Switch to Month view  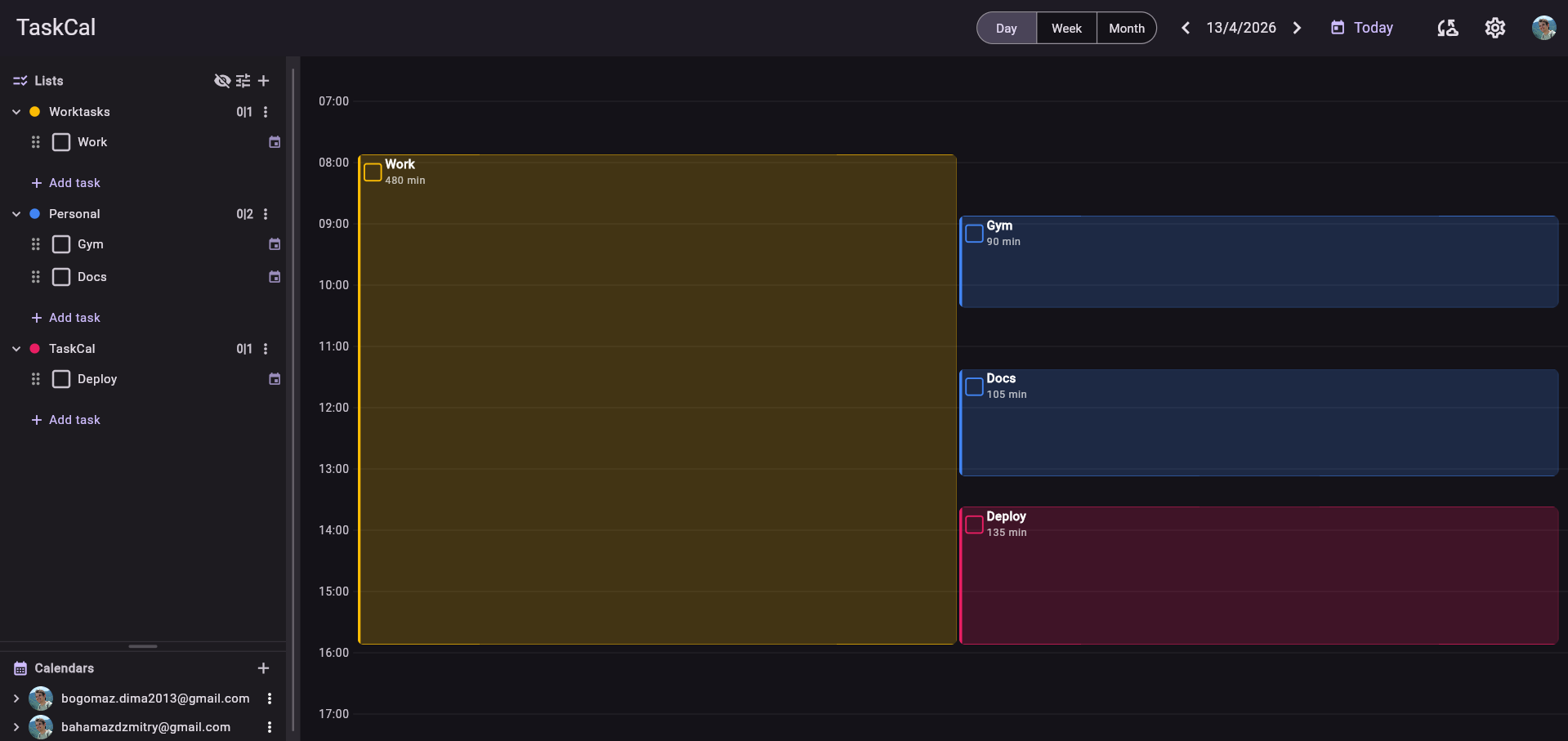pyautogui.click(x=1126, y=28)
